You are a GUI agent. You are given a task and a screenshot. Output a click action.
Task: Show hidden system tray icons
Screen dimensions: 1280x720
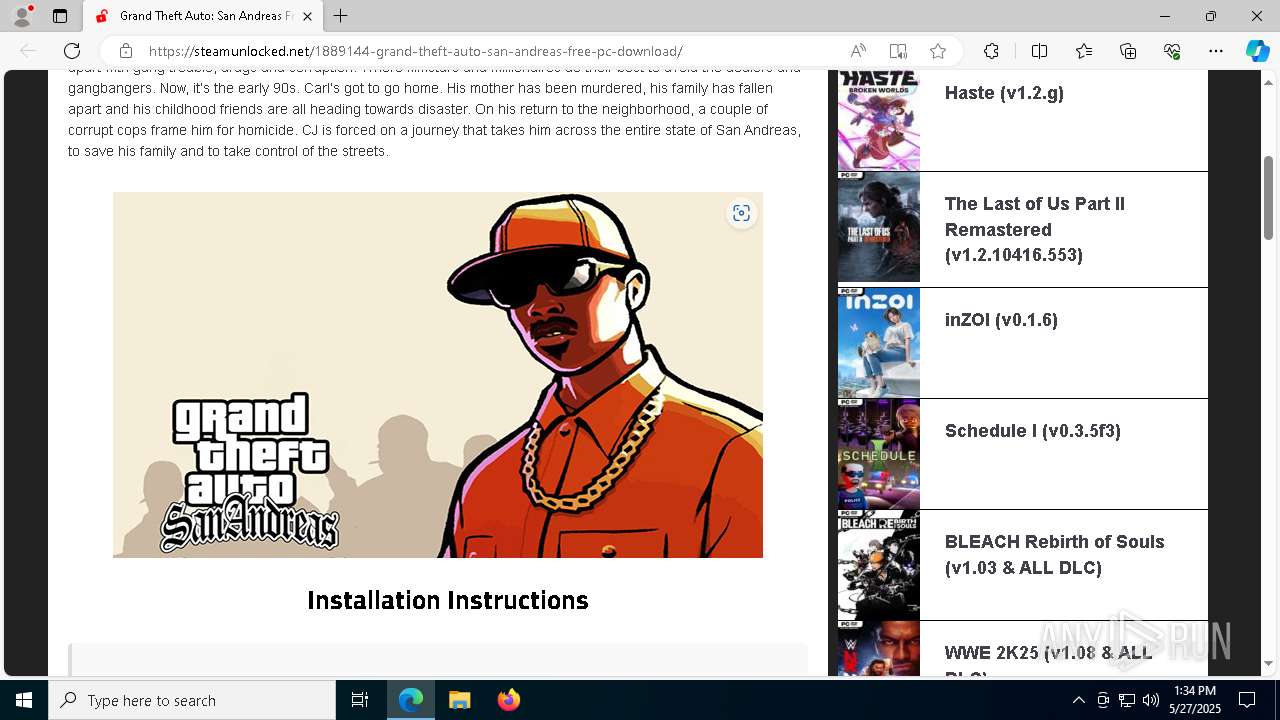coord(1078,700)
